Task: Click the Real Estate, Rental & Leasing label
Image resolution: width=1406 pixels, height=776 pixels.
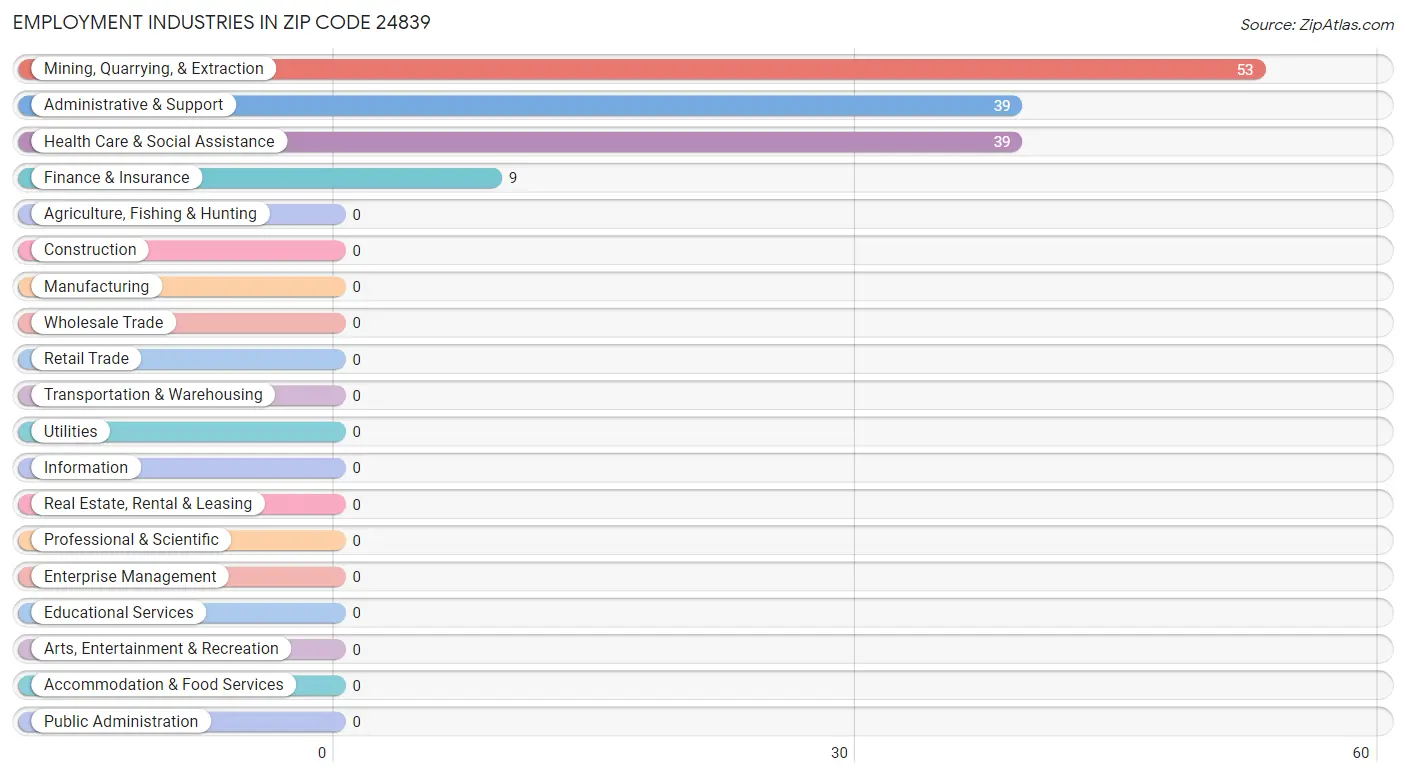Action: [148, 504]
